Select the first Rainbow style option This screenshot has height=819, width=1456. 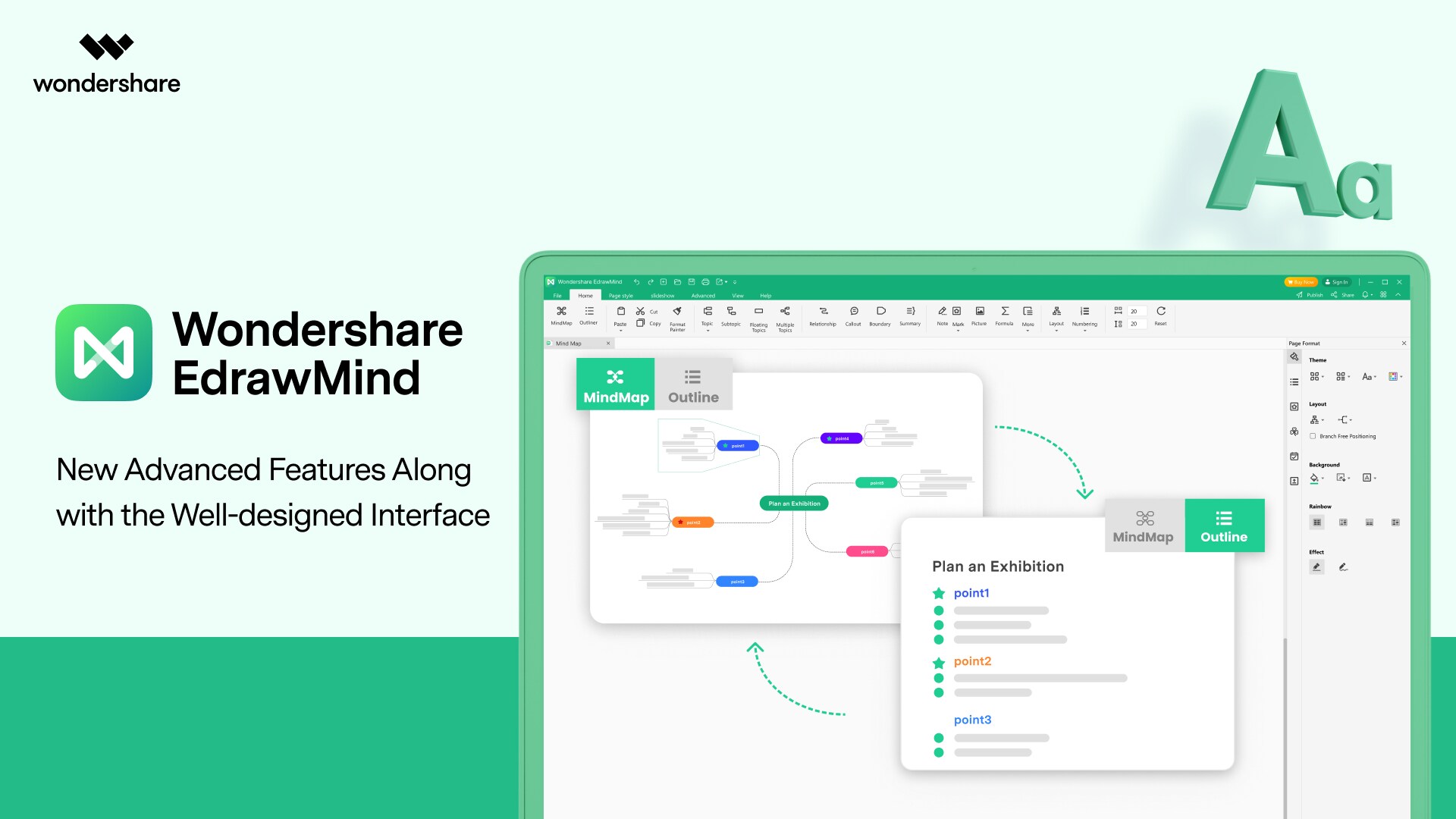[1317, 522]
